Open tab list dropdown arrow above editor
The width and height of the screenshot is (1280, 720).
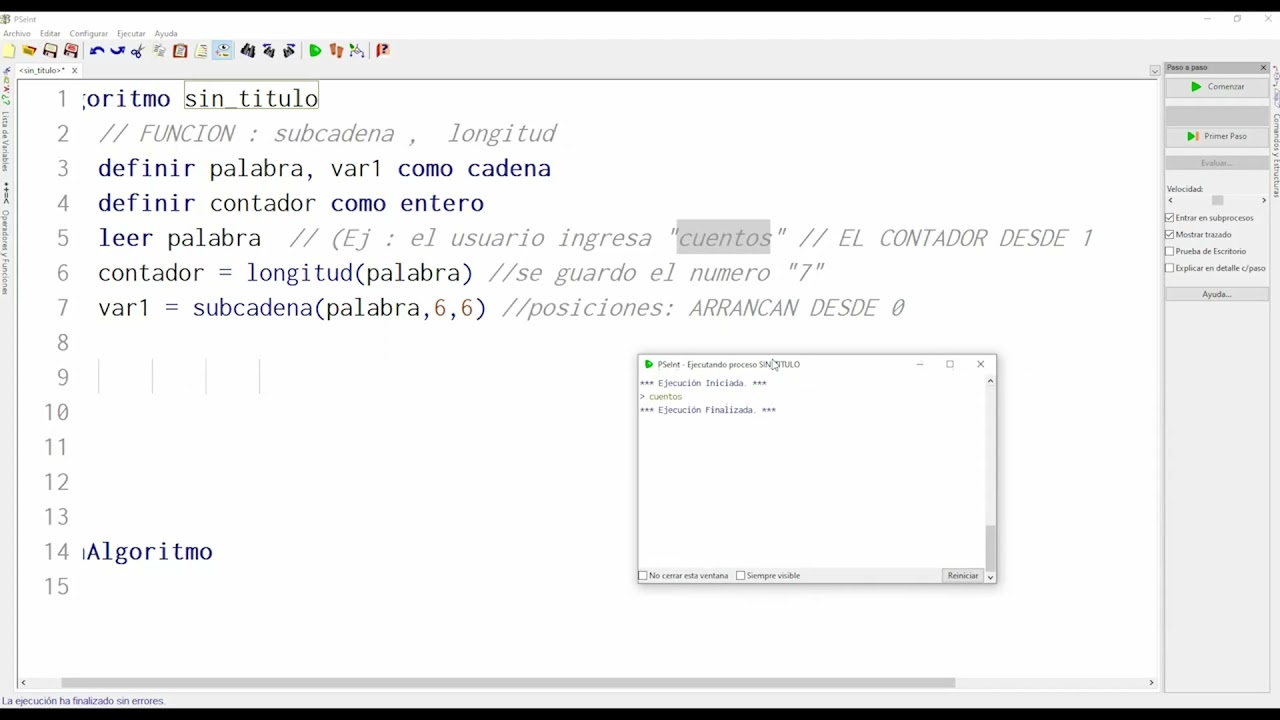[1155, 71]
